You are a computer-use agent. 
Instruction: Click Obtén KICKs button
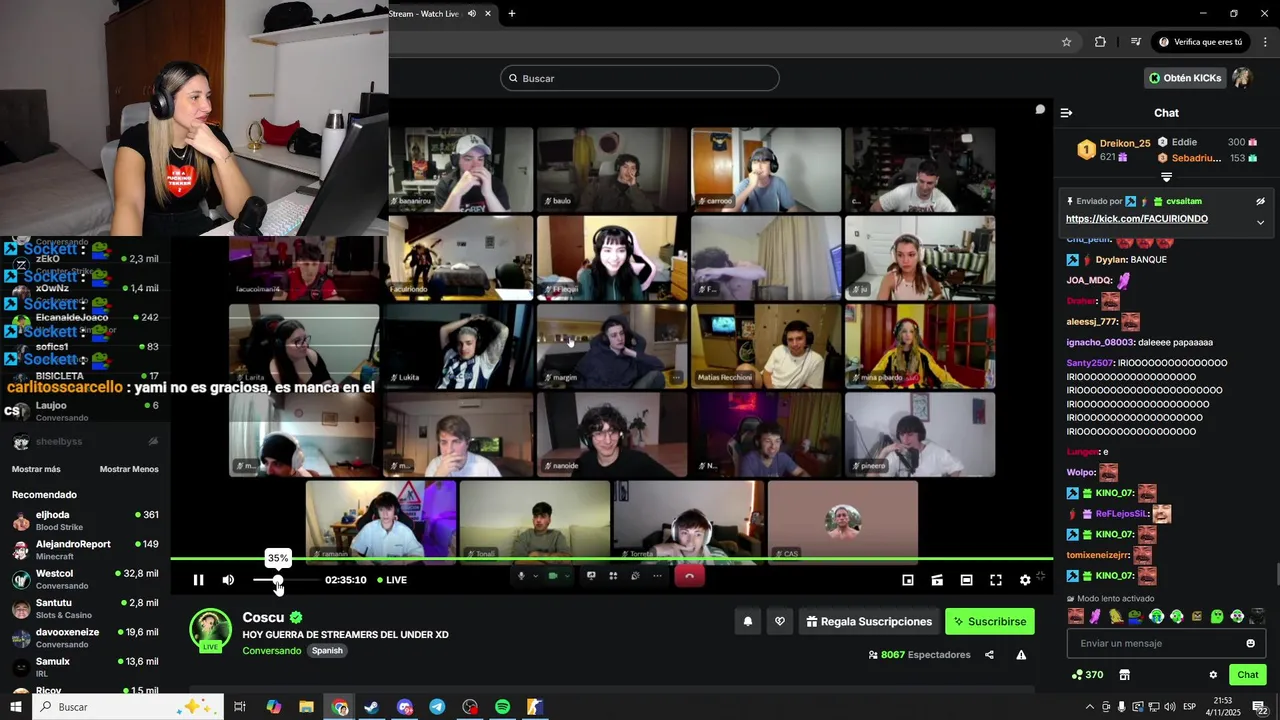coord(1185,78)
